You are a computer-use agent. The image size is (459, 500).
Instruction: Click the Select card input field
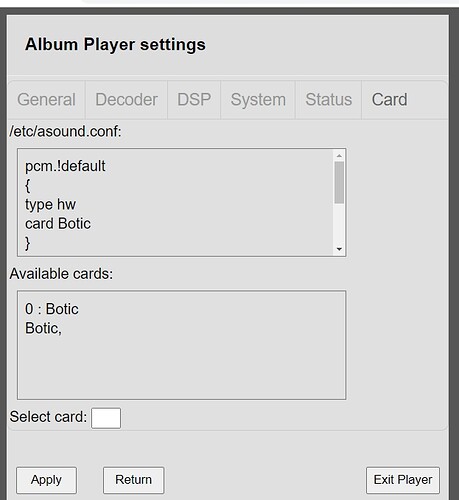pos(106,418)
